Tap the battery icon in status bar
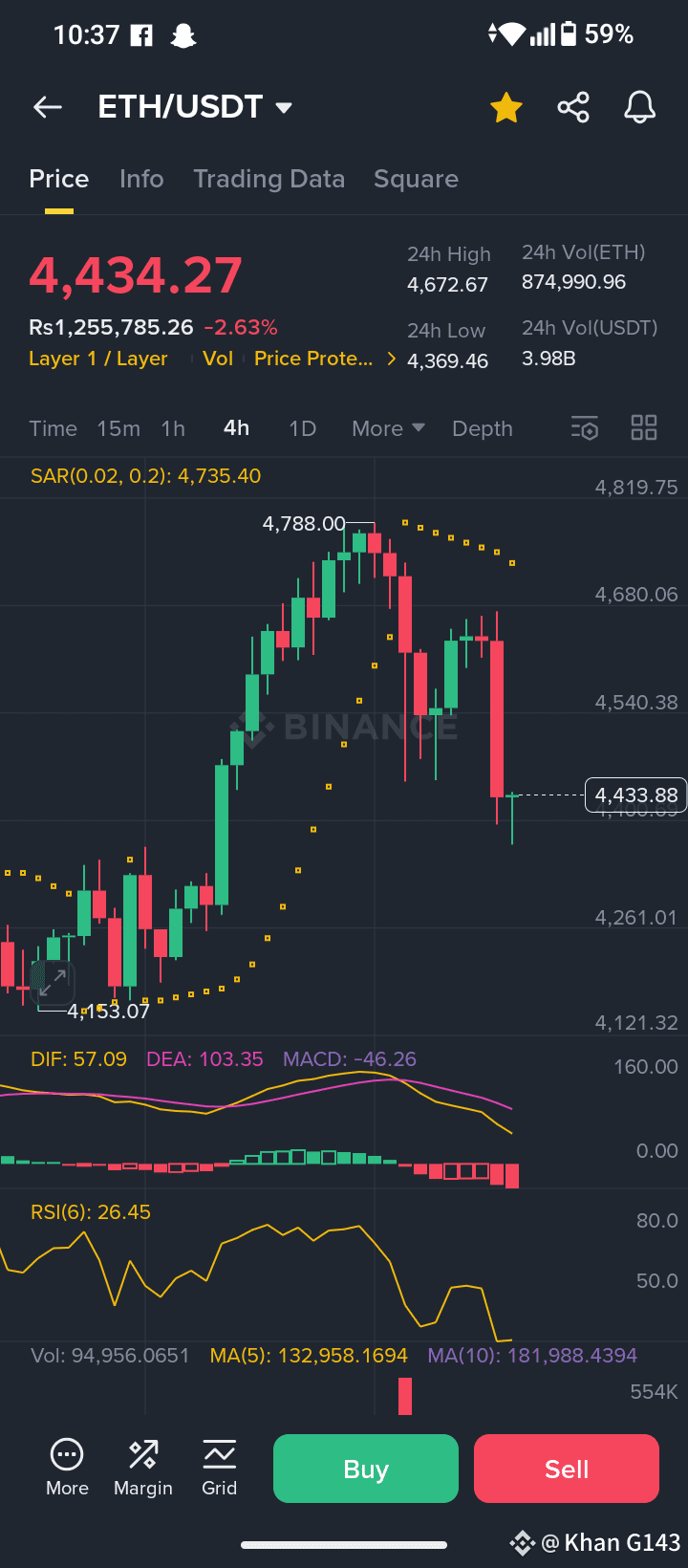The height and width of the screenshot is (1568, 688). coord(569,34)
